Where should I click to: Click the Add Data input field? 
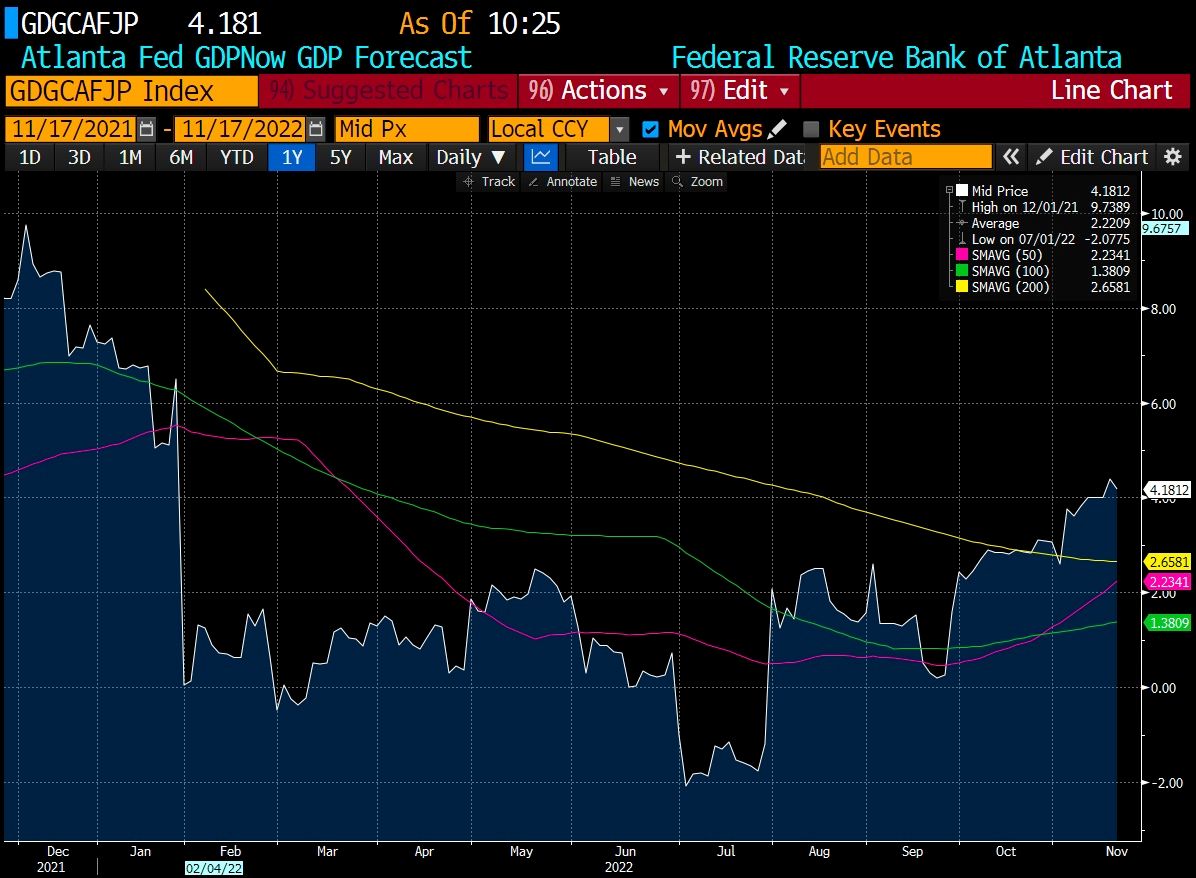coord(905,157)
